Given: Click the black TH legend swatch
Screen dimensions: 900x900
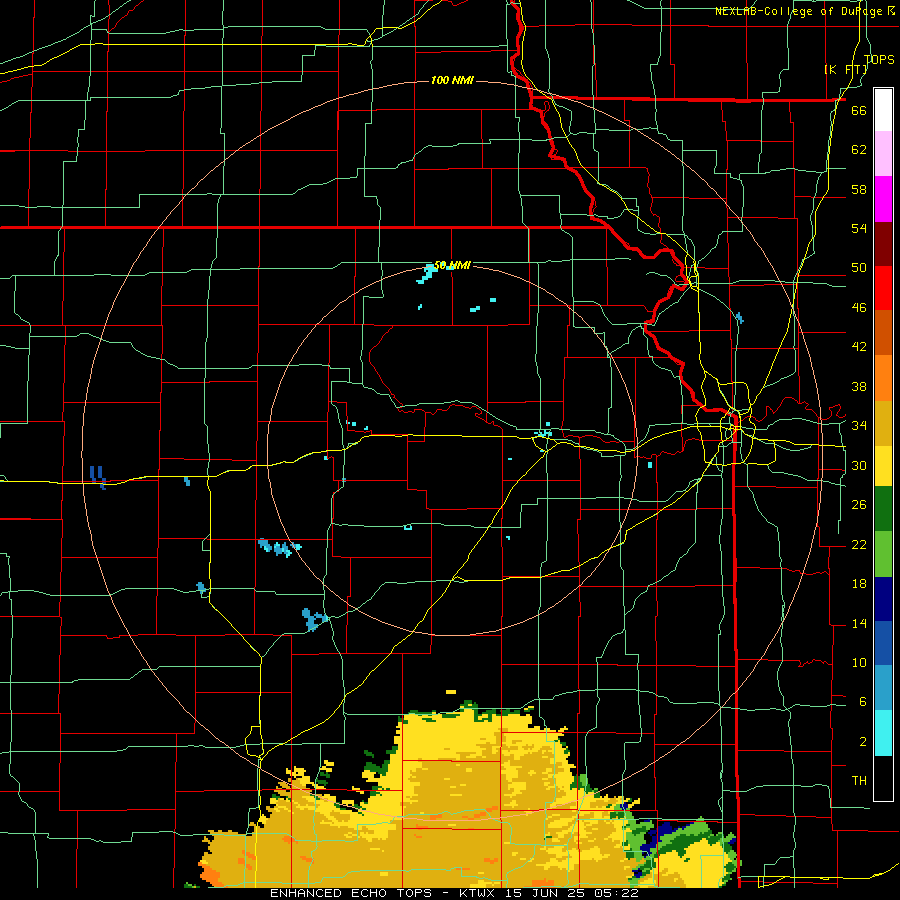Looking at the screenshot, I should (883, 778).
